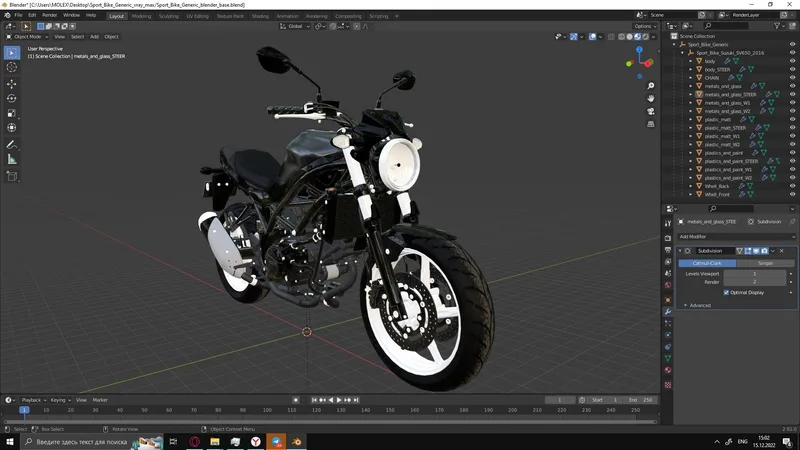Click the Blender logo menu icon
Viewport: 800px width, 450px height.
pos(7,15)
